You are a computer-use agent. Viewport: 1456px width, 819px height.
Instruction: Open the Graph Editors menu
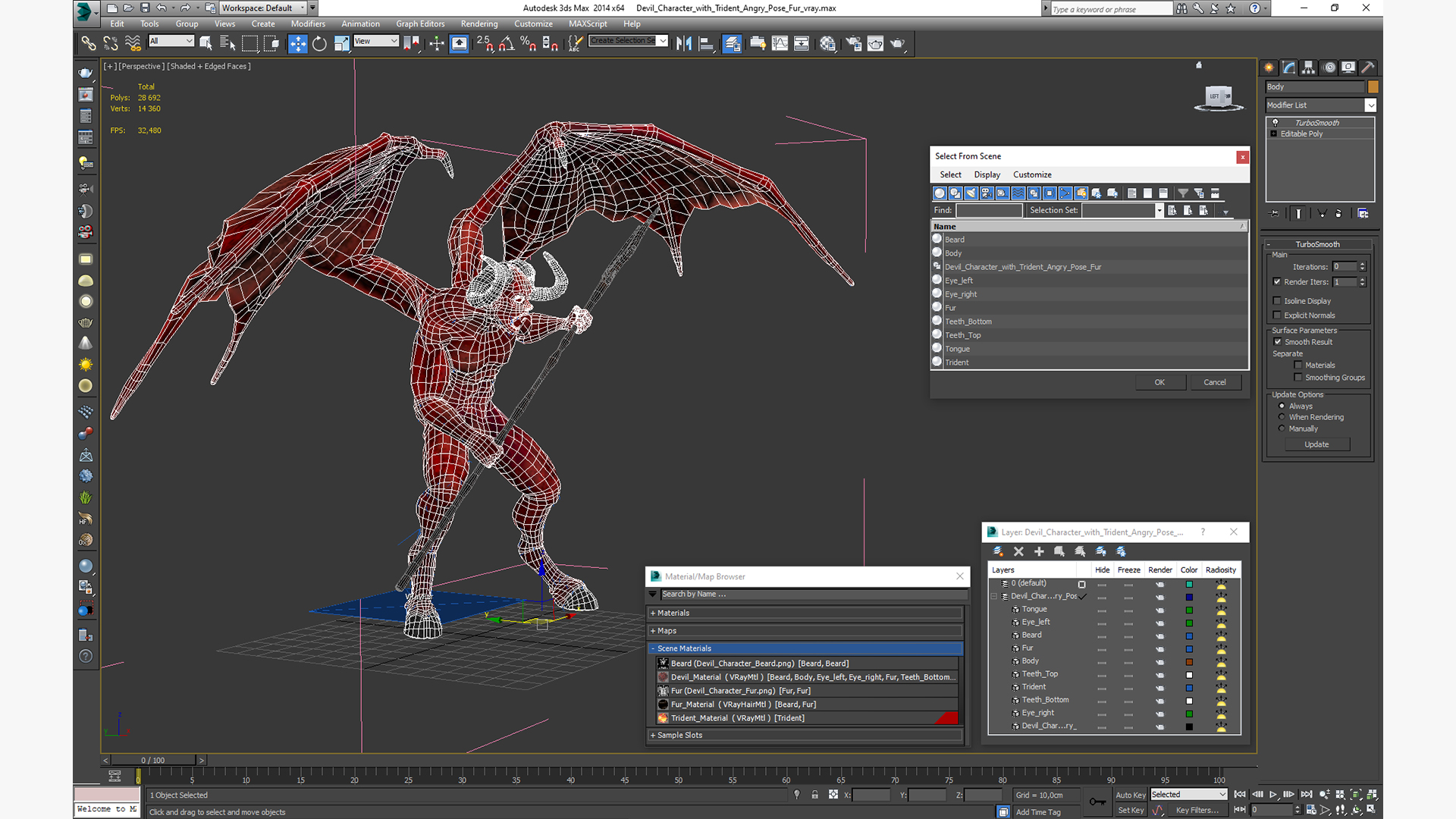coord(420,24)
